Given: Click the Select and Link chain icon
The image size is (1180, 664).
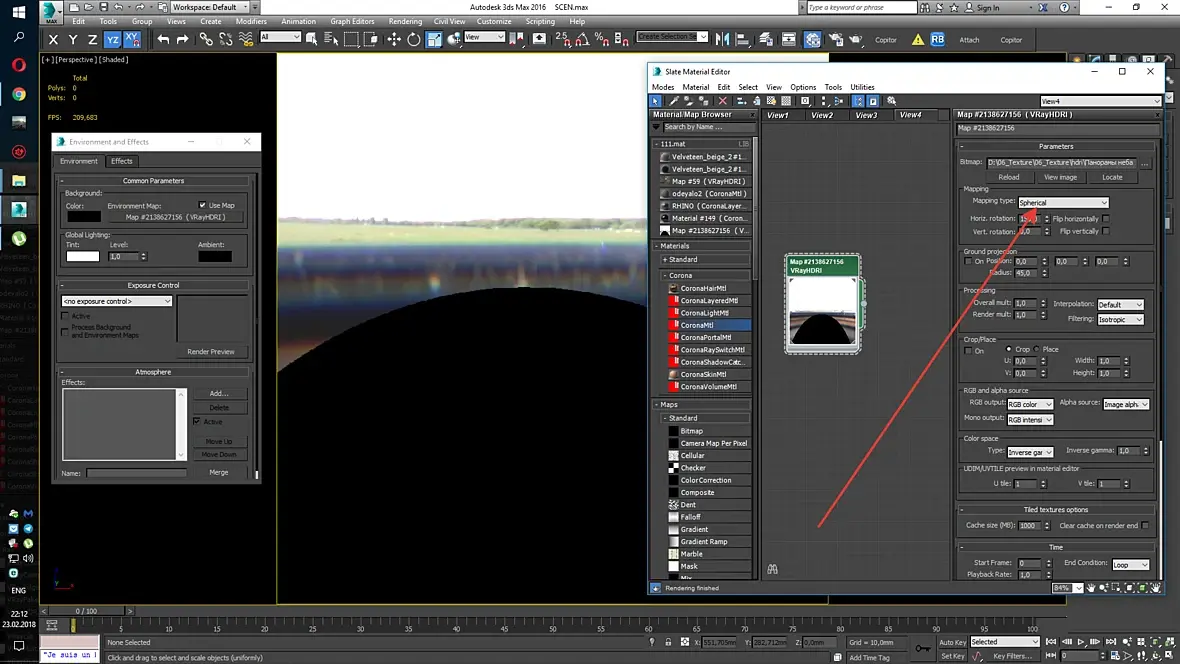Looking at the screenshot, I should [206, 39].
